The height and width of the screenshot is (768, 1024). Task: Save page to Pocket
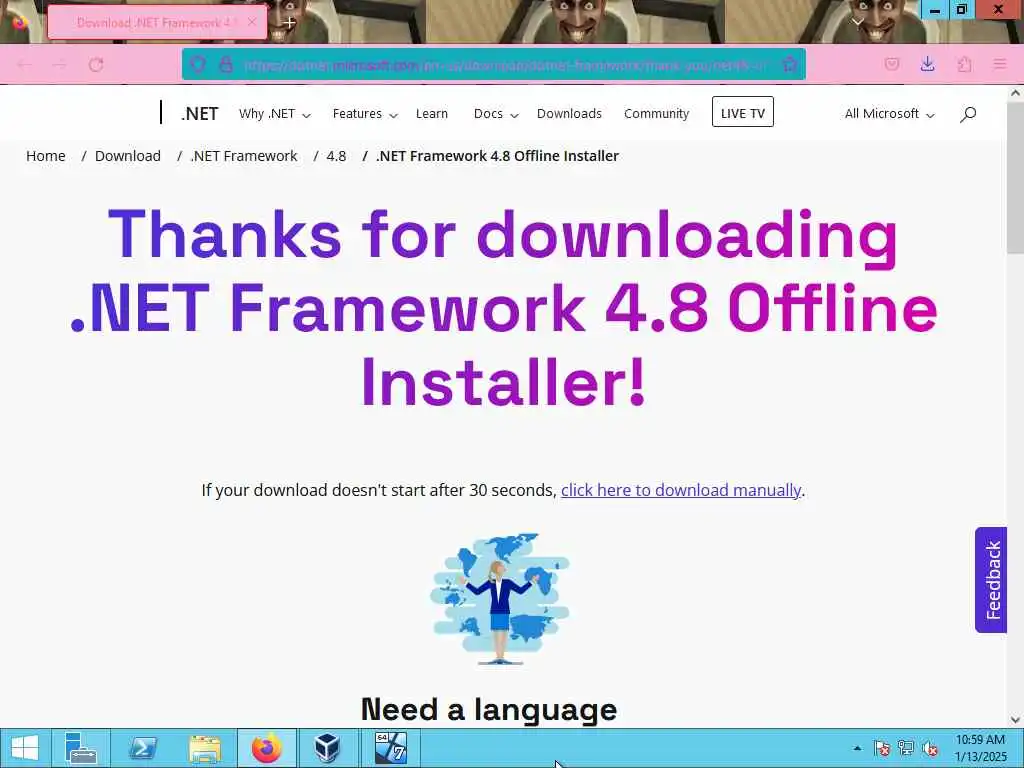891,64
